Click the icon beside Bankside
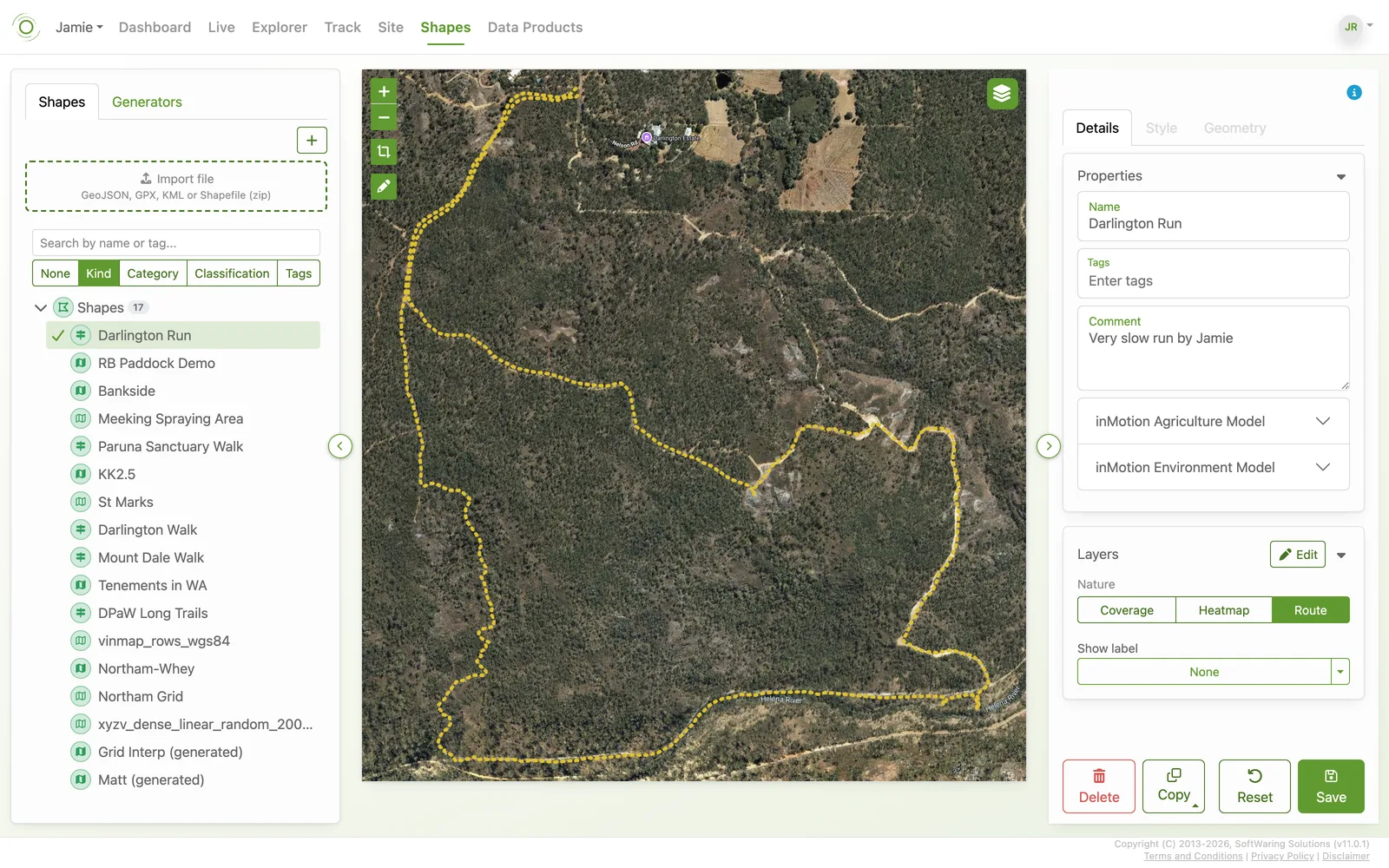 coord(81,391)
